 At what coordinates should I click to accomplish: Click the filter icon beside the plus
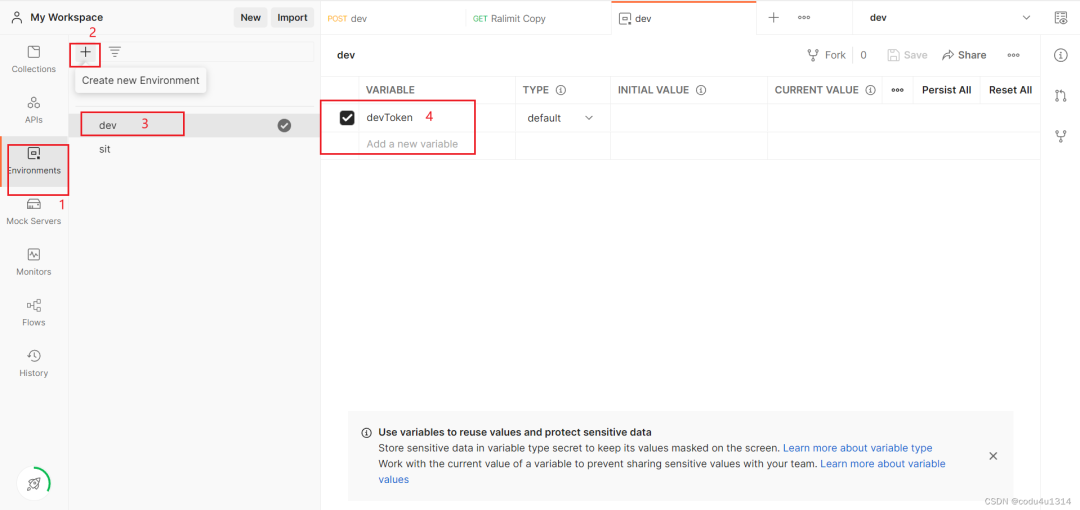click(x=115, y=52)
